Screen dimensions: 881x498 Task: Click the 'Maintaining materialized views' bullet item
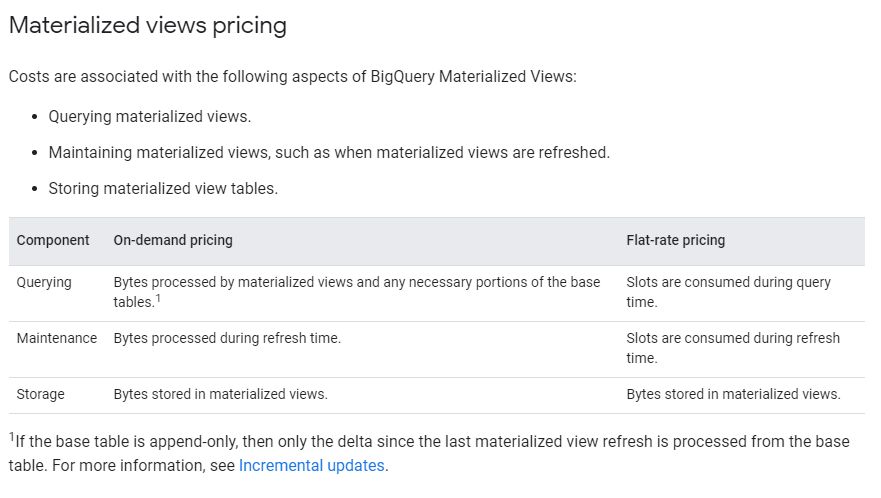point(328,152)
